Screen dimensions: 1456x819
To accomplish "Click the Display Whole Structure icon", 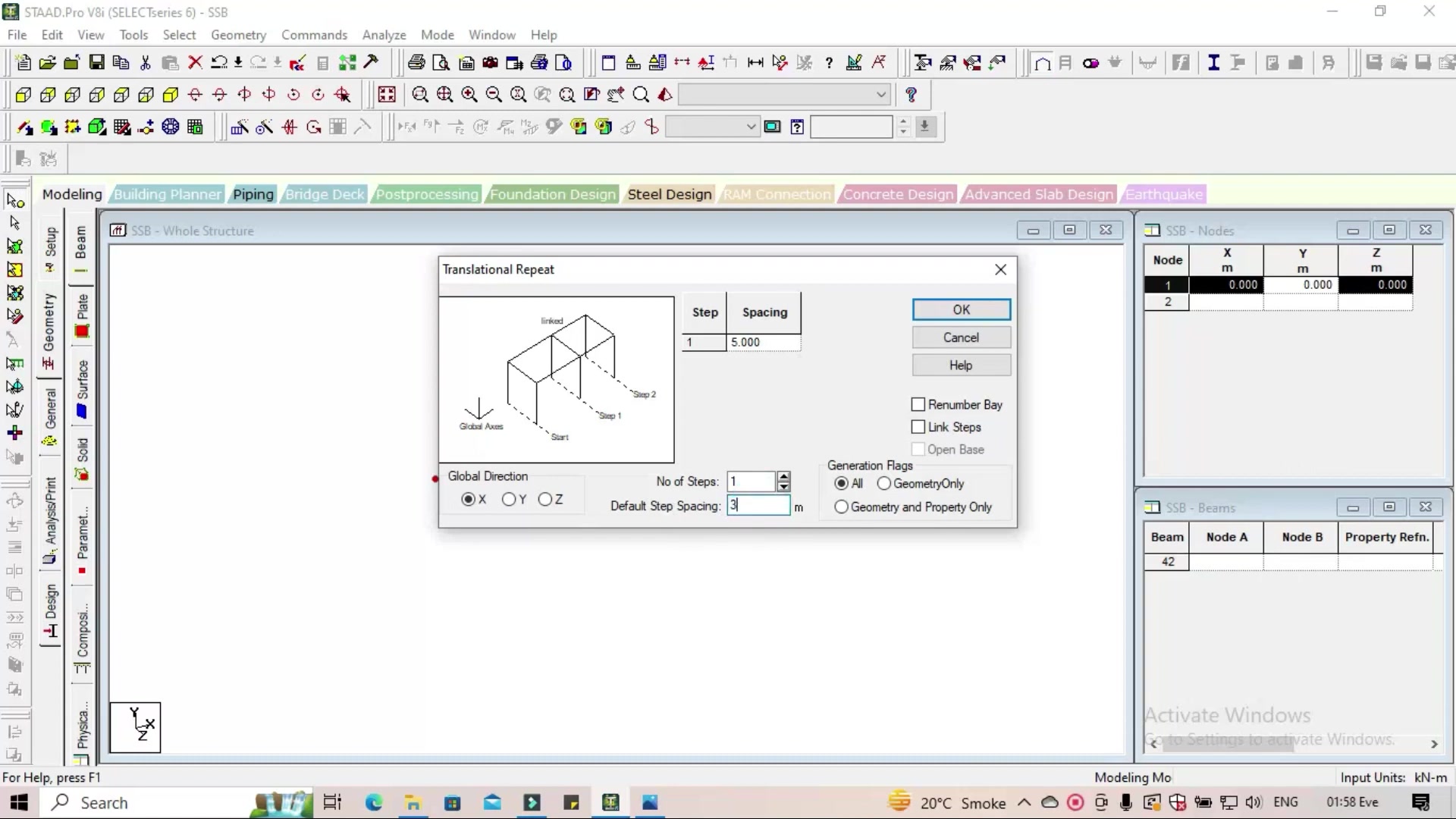I will [x=387, y=95].
